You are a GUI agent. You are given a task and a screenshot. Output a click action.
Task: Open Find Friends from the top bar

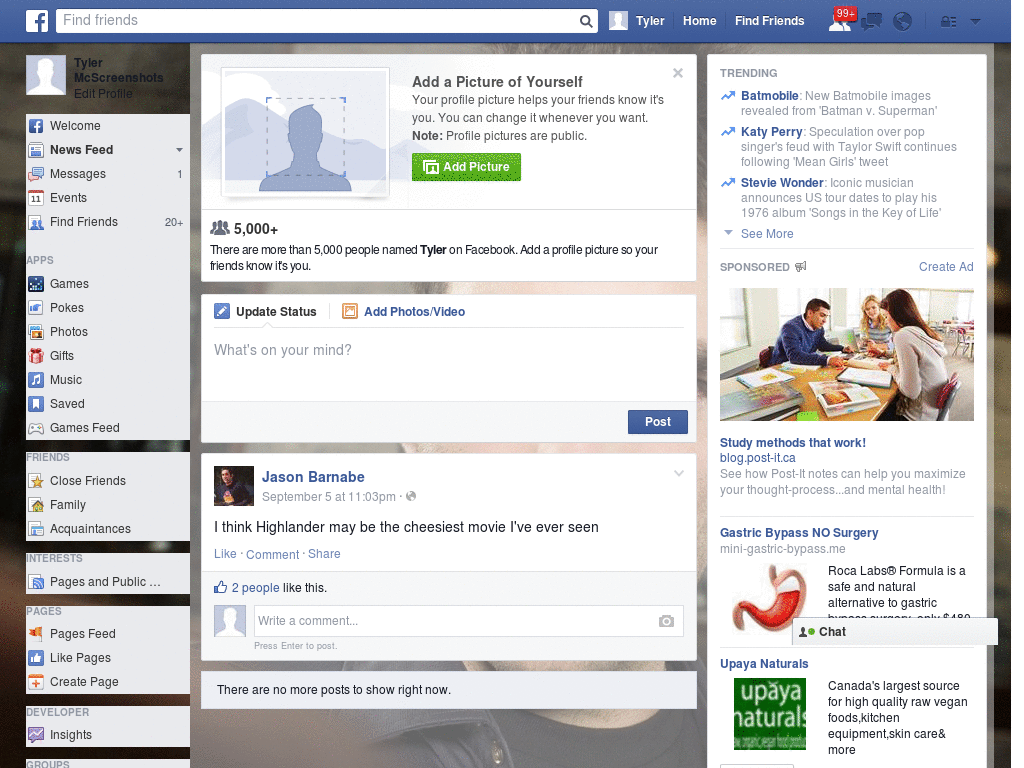coord(769,20)
